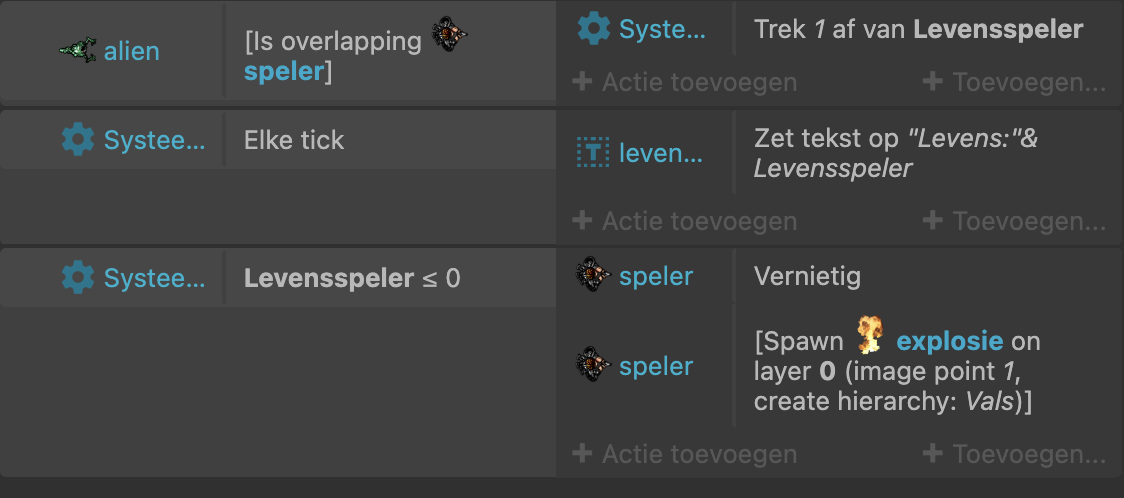Open 'Toevoegen...' menu in Levensspeler event

point(1014,454)
